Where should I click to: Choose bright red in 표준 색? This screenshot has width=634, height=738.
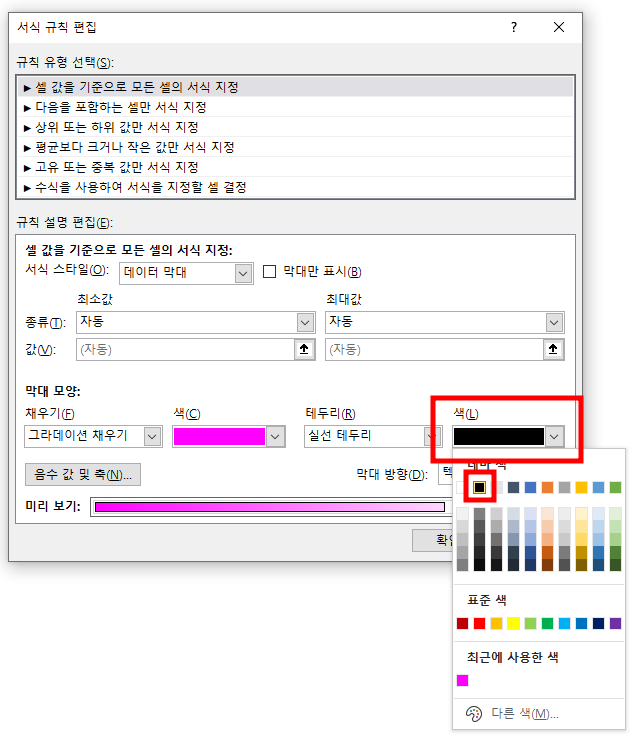(x=480, y=624)
